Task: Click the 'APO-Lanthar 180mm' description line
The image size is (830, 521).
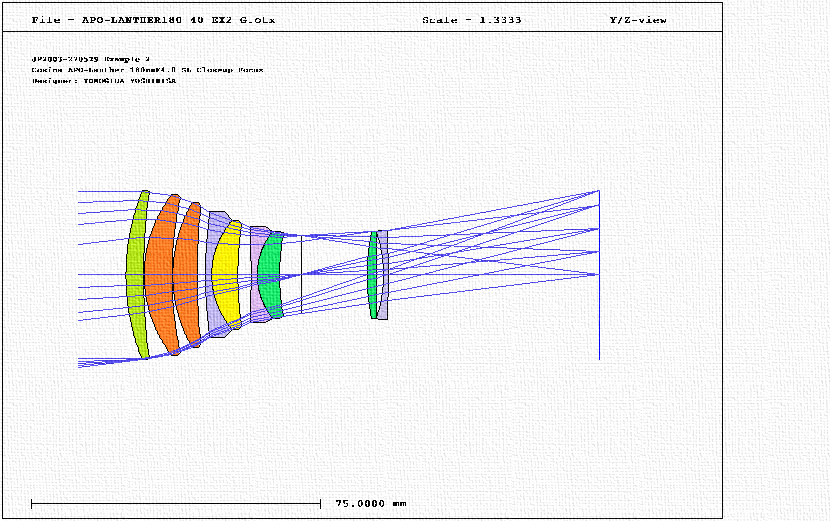Action: tap(147, 70)
